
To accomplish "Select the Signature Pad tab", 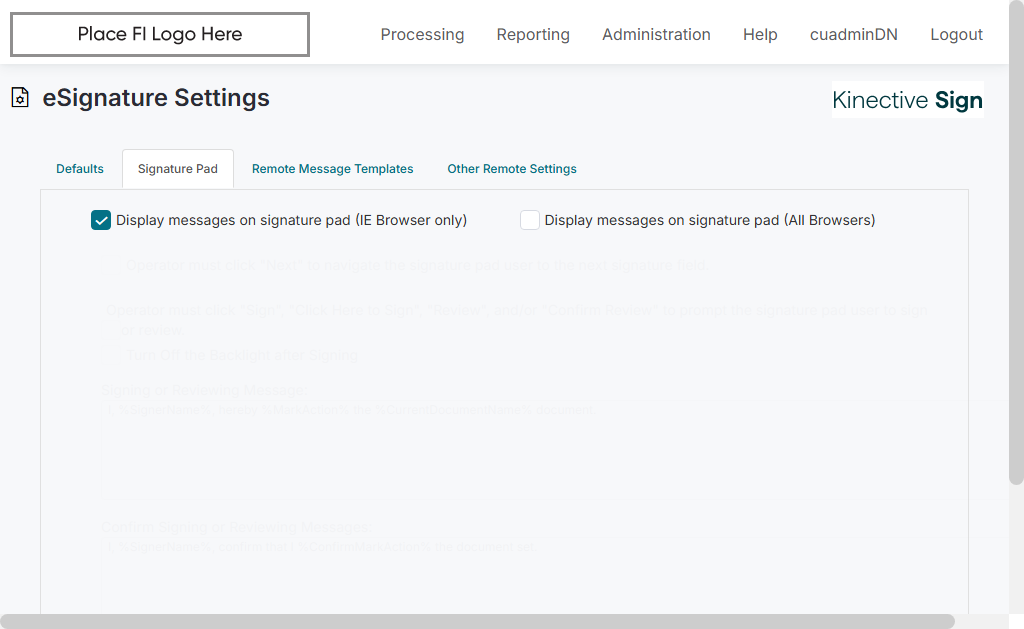I will coord(178,169).
